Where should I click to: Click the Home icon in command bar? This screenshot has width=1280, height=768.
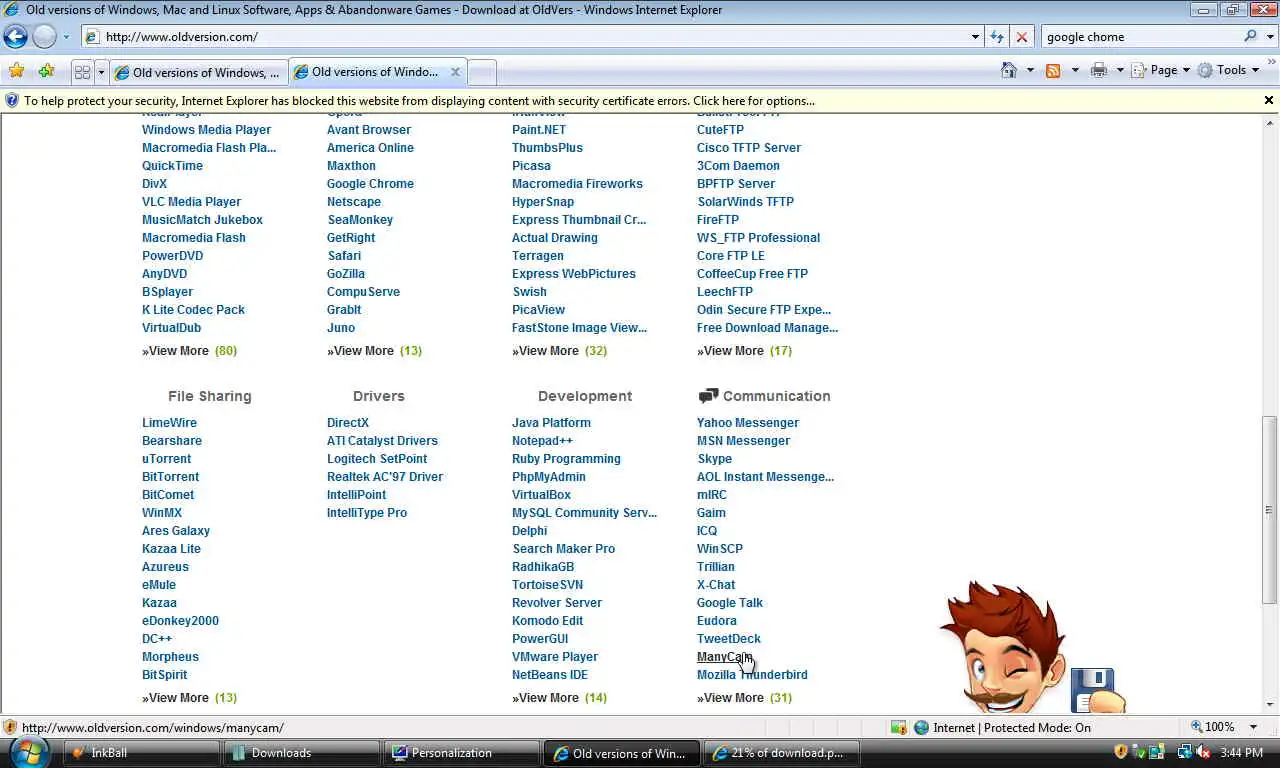coord(1010,70)
